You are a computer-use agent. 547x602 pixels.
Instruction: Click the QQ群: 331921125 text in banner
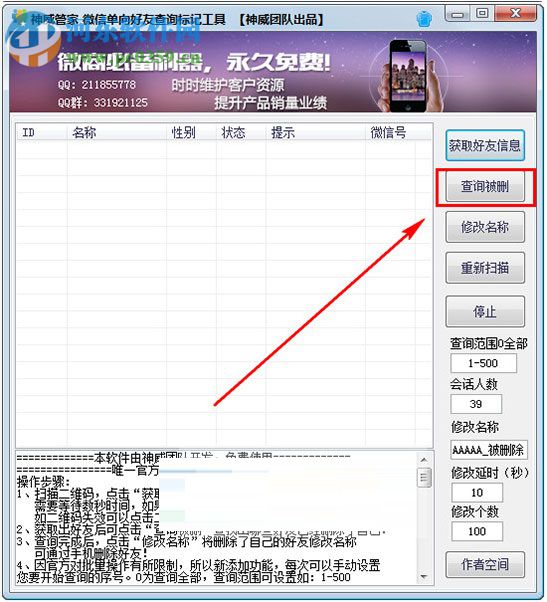tap(103, 103)
